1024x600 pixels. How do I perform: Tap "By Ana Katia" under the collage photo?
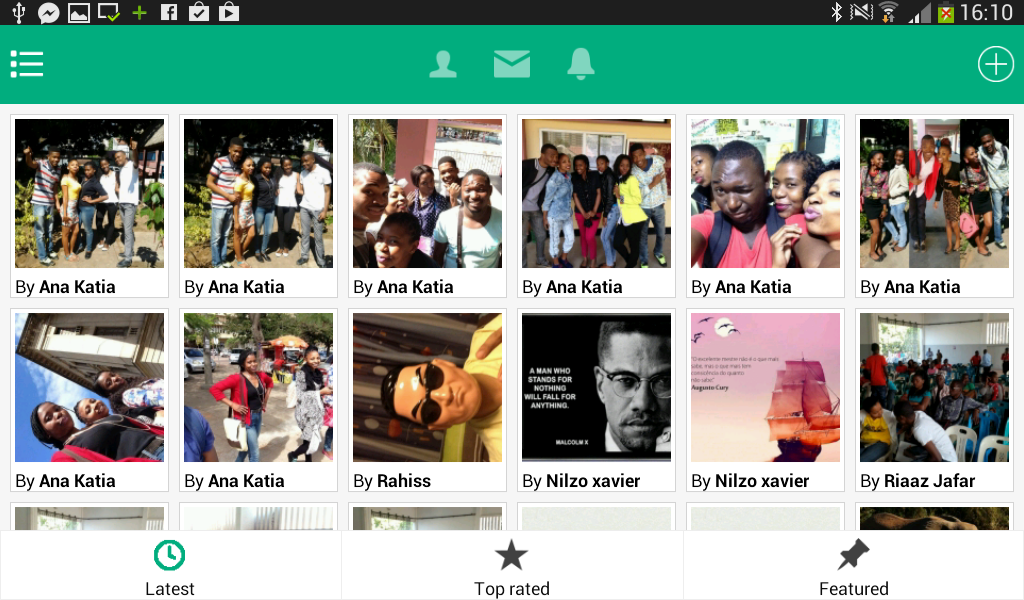pyautogui.click(x=910, y=287)
